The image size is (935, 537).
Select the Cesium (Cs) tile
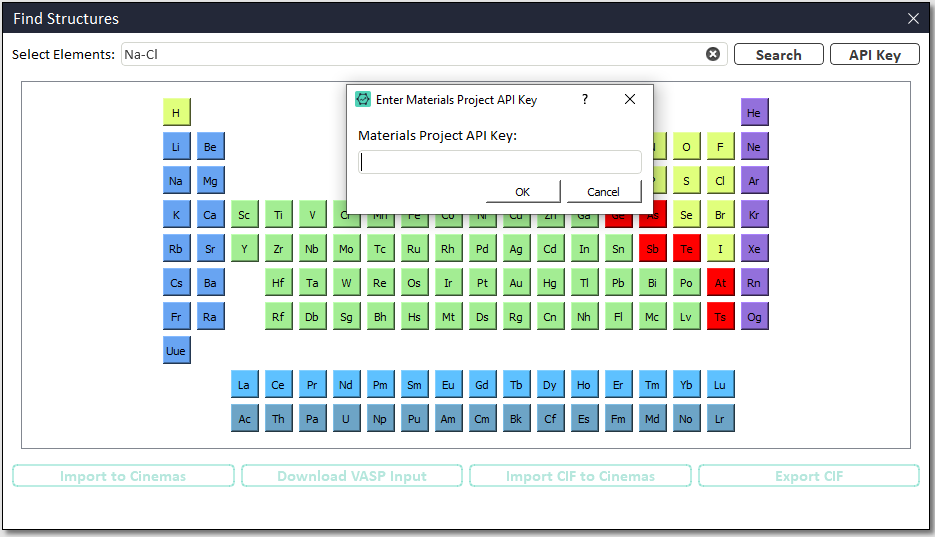pyautogui.click(x=177, y=282)
